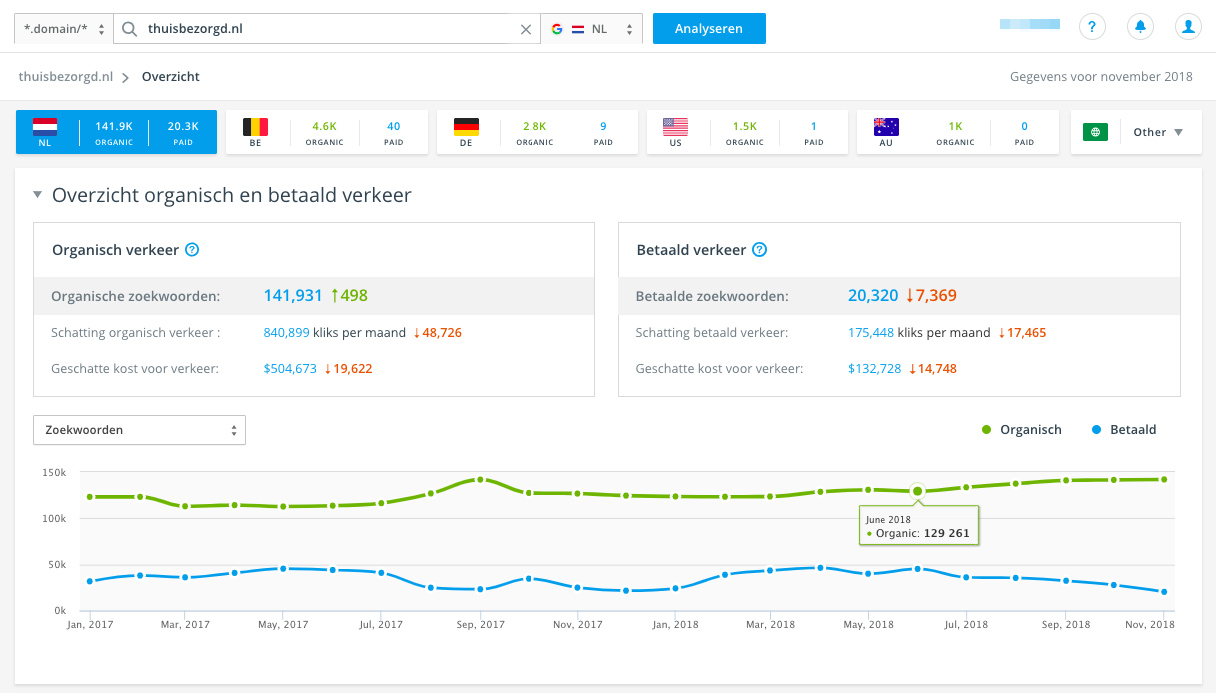The height and width of the screenshot is (696, 1218).
Task: Collapse Overzicht organisch en betaald verkeer section
Action: 38,196
